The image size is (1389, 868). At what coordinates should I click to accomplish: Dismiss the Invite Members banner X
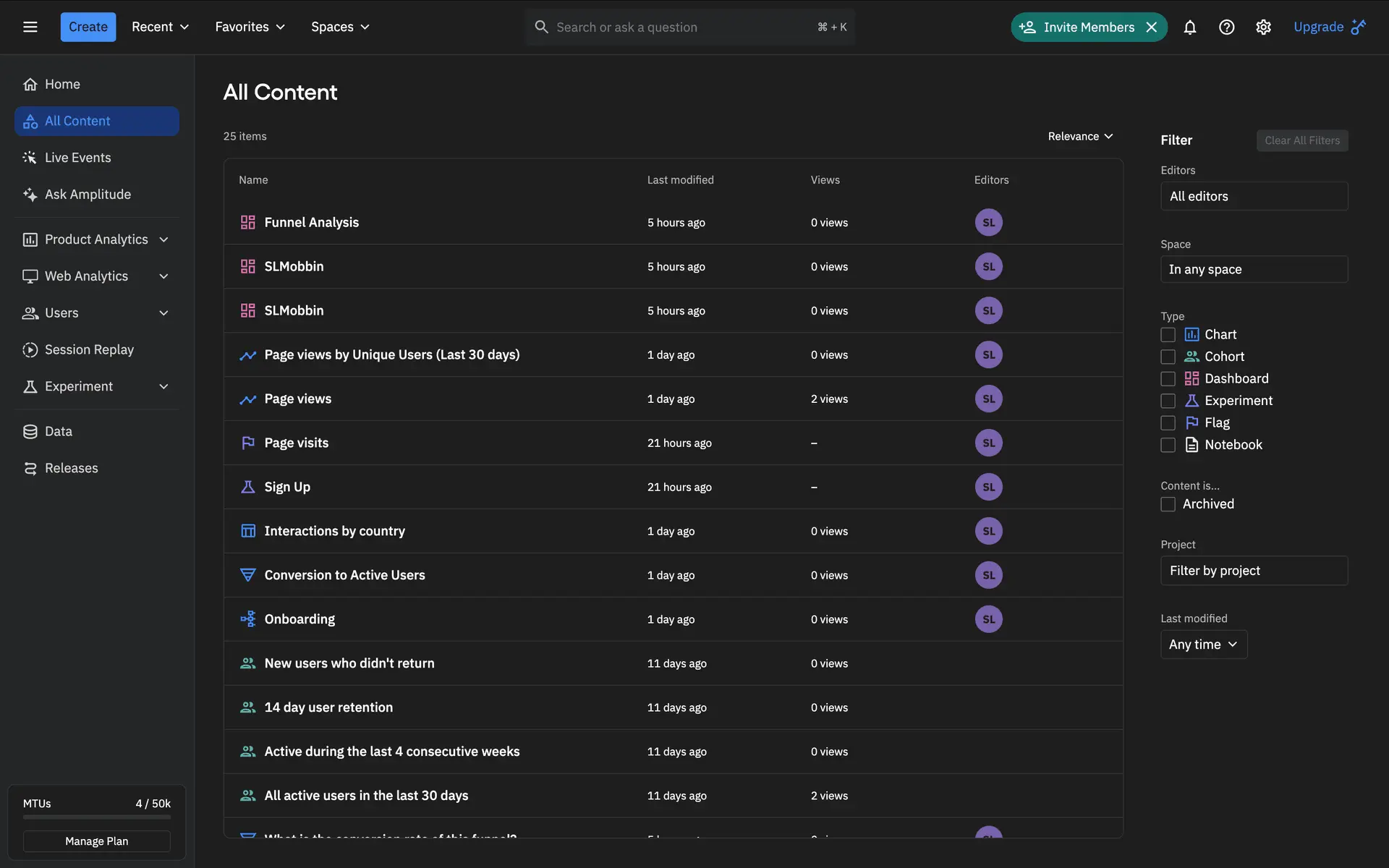[1152, 27]
